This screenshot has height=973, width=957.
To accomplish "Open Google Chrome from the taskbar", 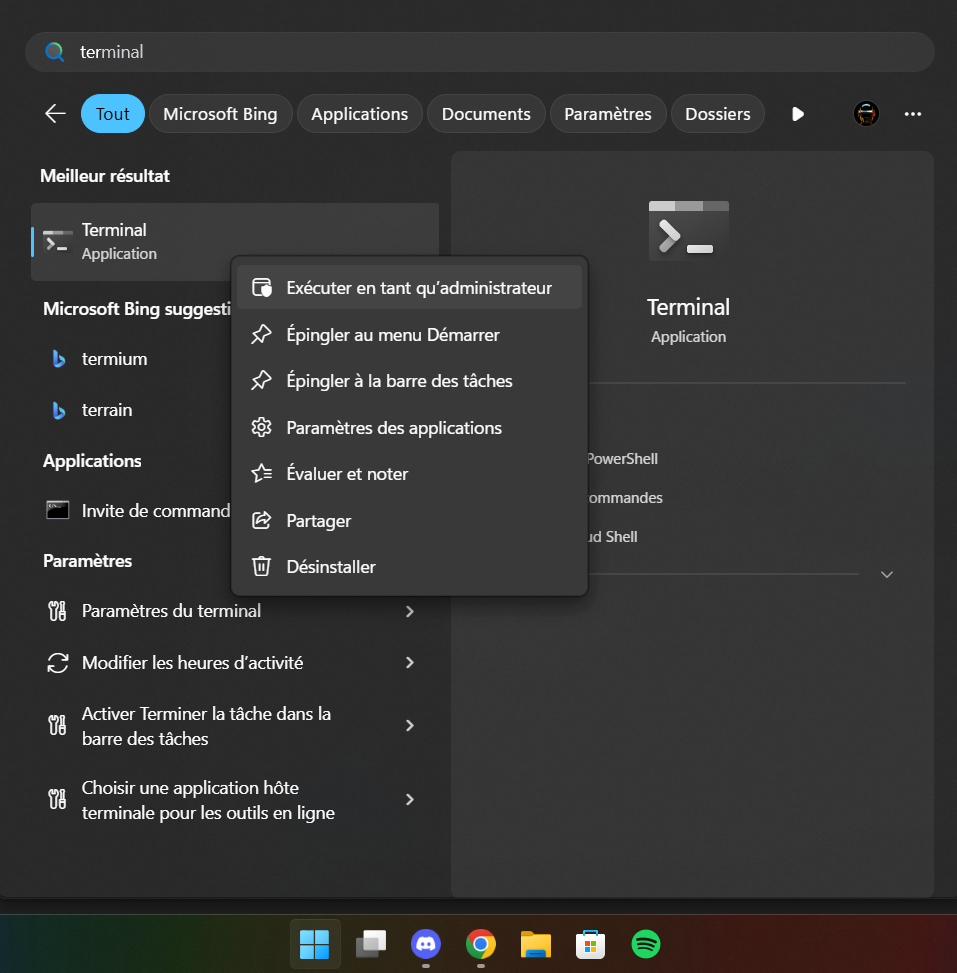I will pos(481,943).
